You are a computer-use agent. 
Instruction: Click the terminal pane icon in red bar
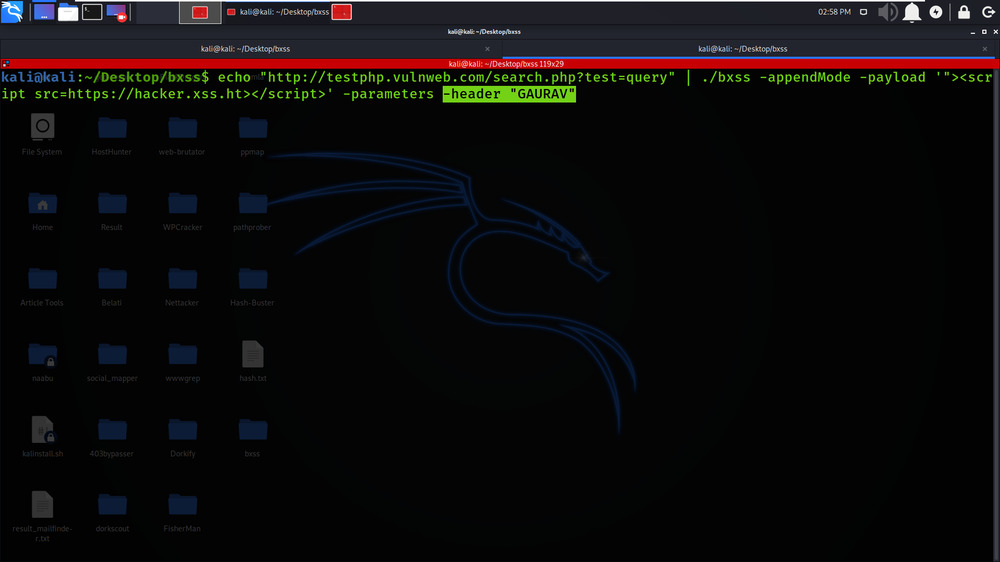tap(6, 64)
